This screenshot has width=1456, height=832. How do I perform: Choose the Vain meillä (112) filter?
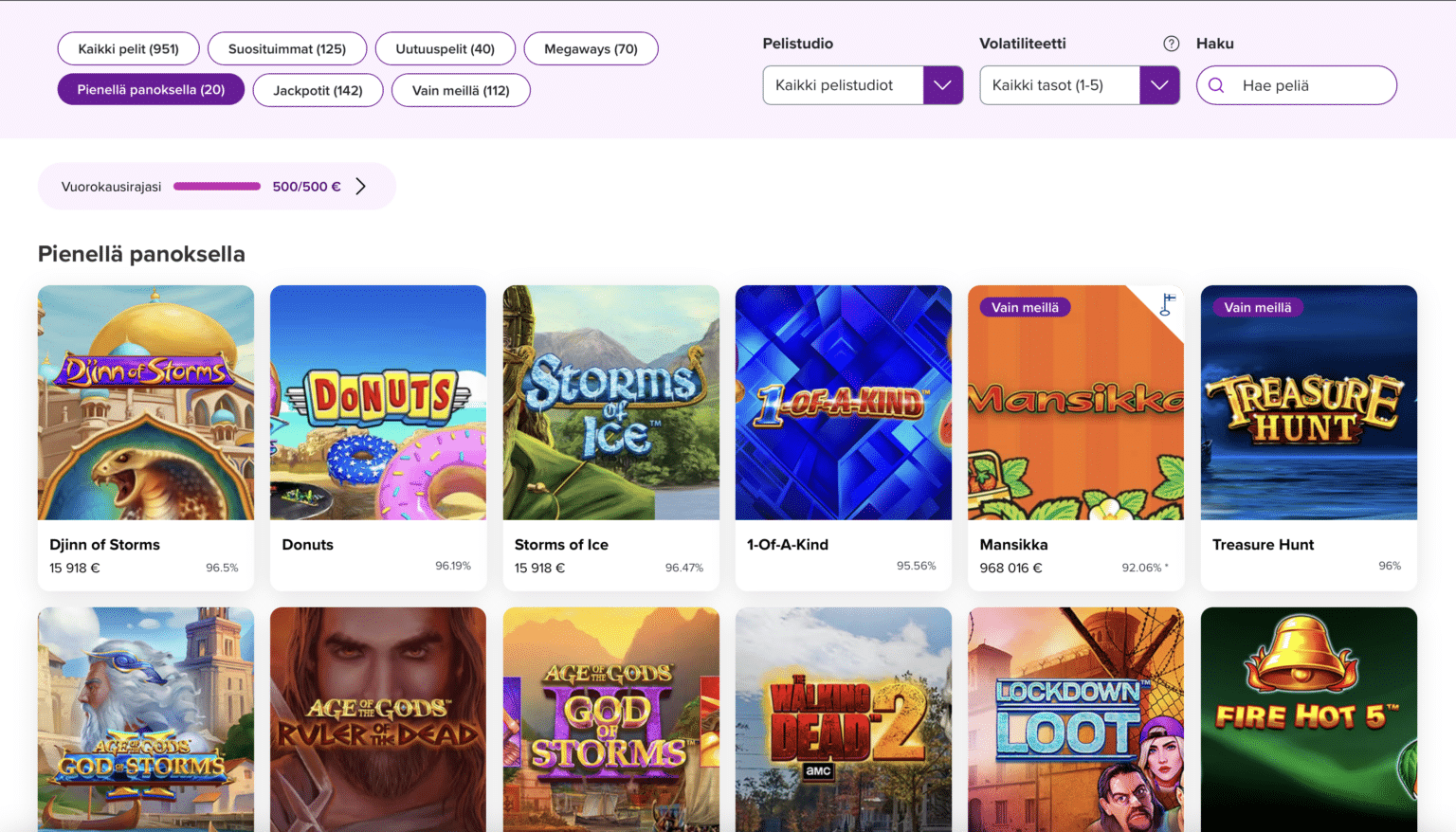pyautogui.click(x=461, y=90)
